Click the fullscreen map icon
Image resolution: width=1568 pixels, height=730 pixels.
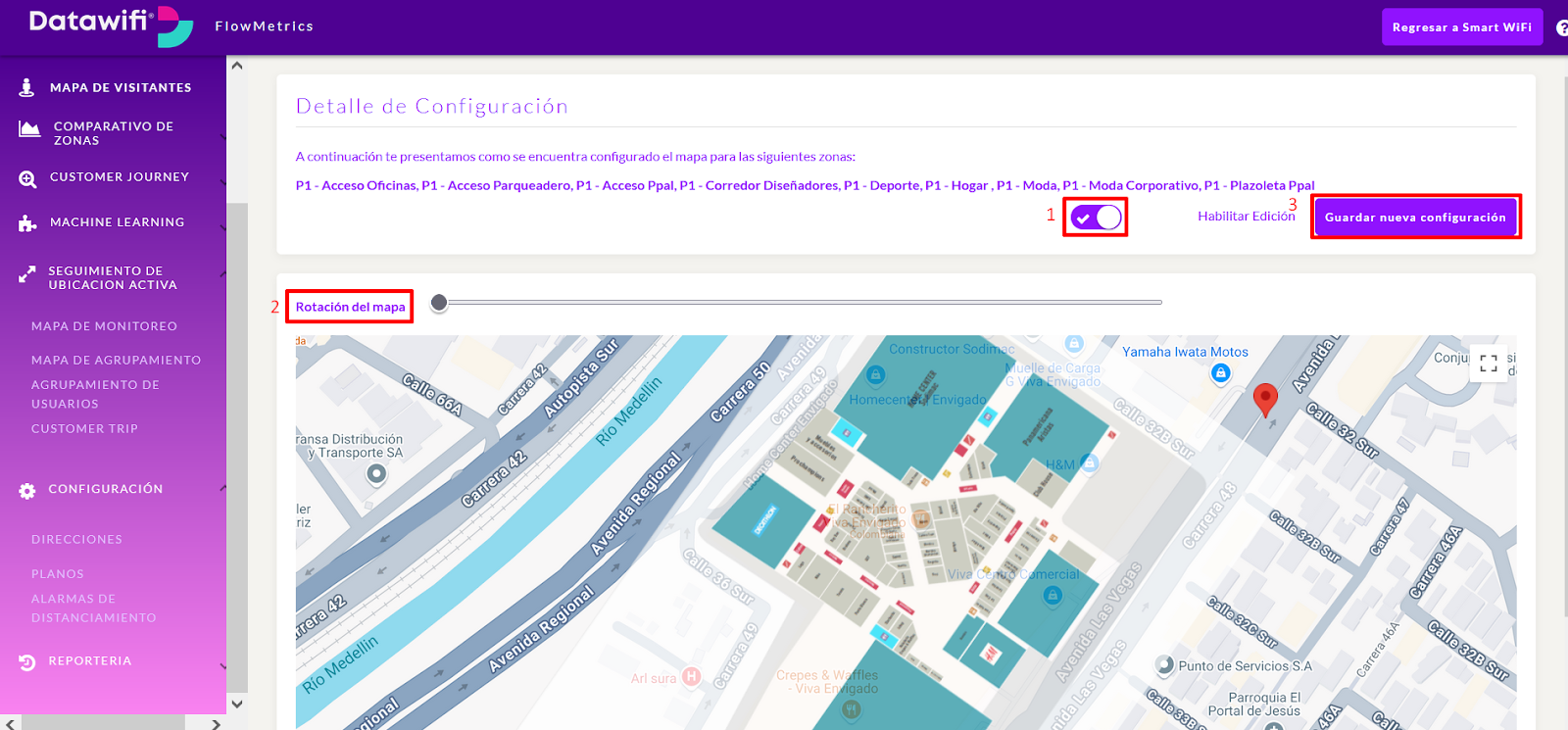tap(1489, 364)
